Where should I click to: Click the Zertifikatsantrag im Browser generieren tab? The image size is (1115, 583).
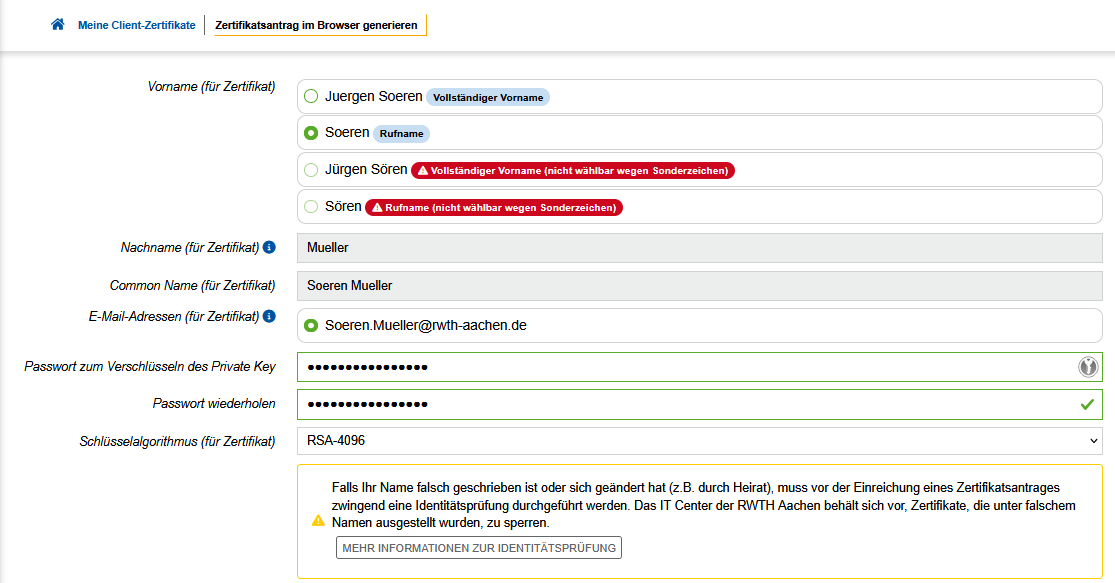coord(316,25)
